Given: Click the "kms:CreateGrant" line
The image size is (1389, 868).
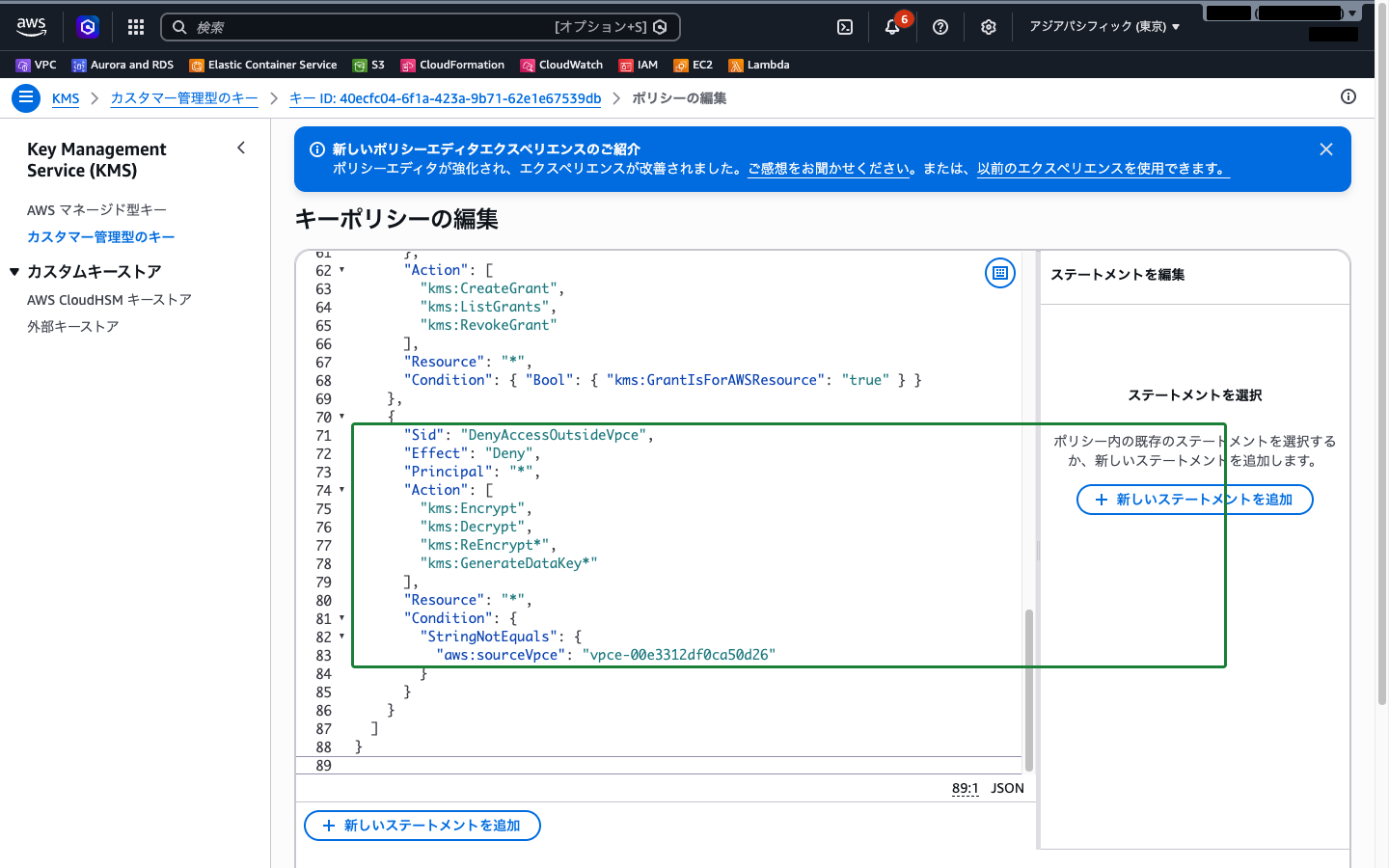Looking at the screenshot, I should [x=488, y=288].
